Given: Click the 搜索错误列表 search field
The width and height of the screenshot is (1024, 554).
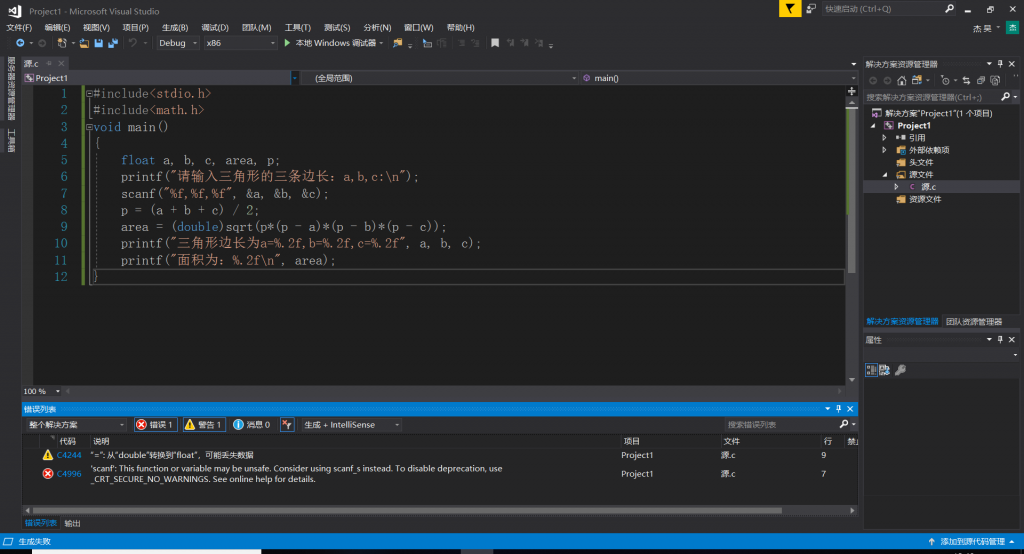Looking at the screenshot, I should click(782, 425).
